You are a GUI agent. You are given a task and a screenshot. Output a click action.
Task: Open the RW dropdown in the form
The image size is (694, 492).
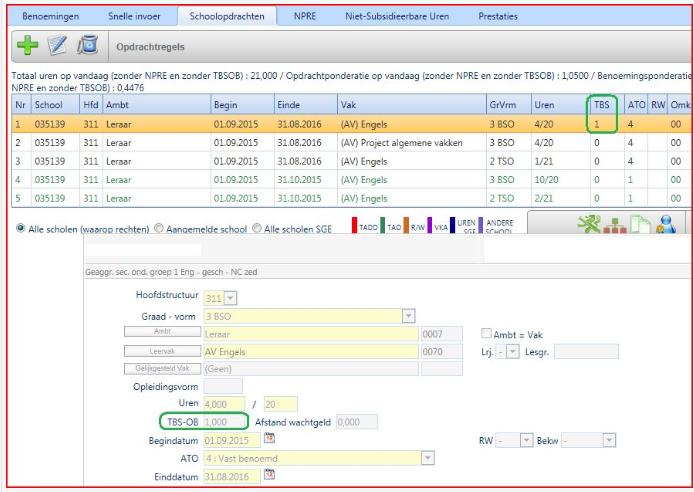point(526,441)
